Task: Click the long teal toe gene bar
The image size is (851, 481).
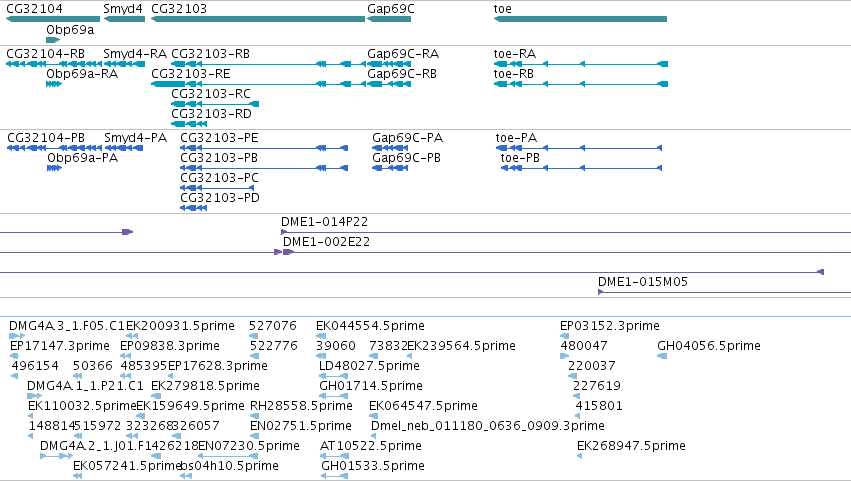Action: (580, 19)
